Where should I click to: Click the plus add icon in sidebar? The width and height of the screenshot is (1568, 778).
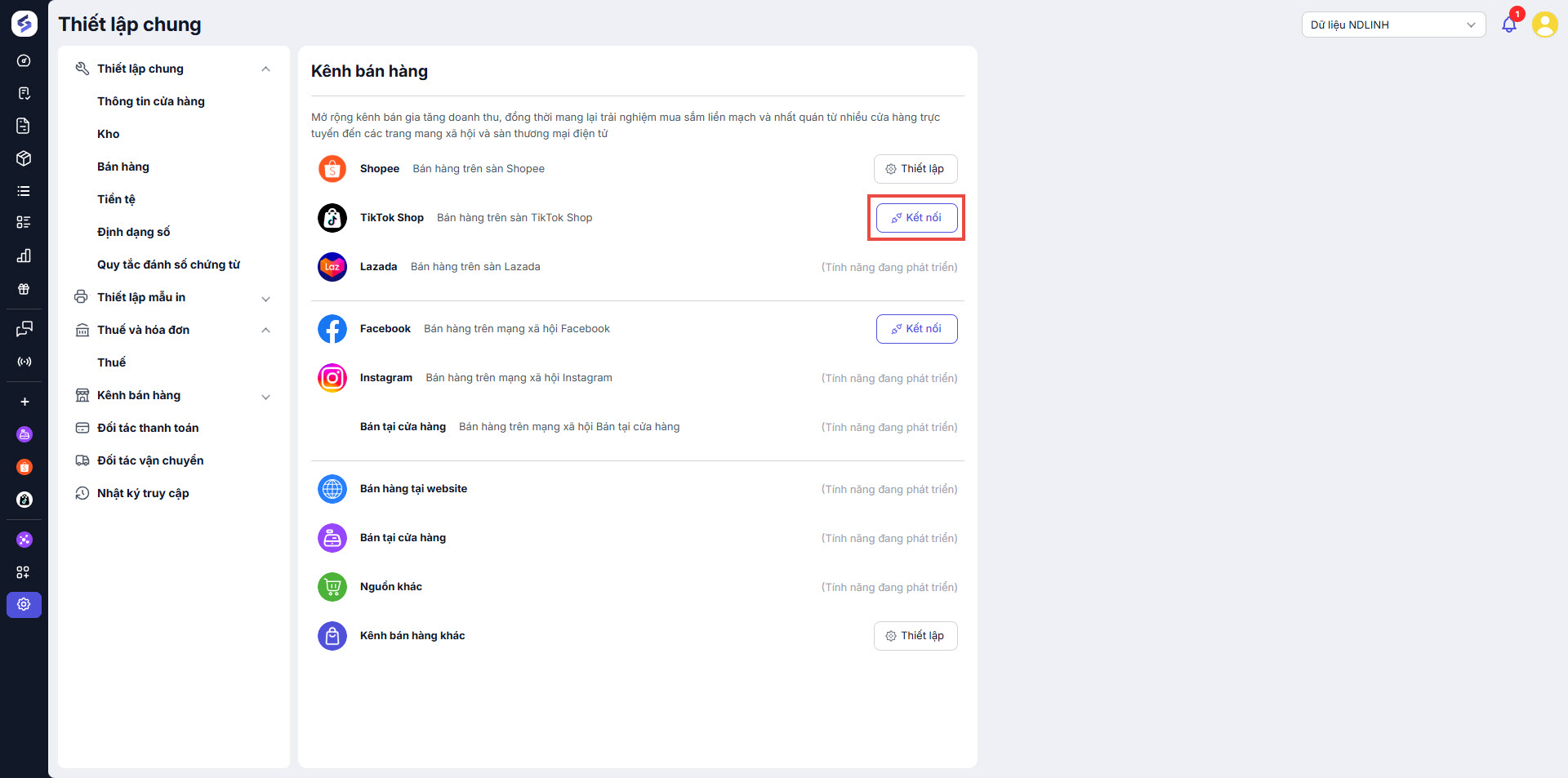click(24, 402)
